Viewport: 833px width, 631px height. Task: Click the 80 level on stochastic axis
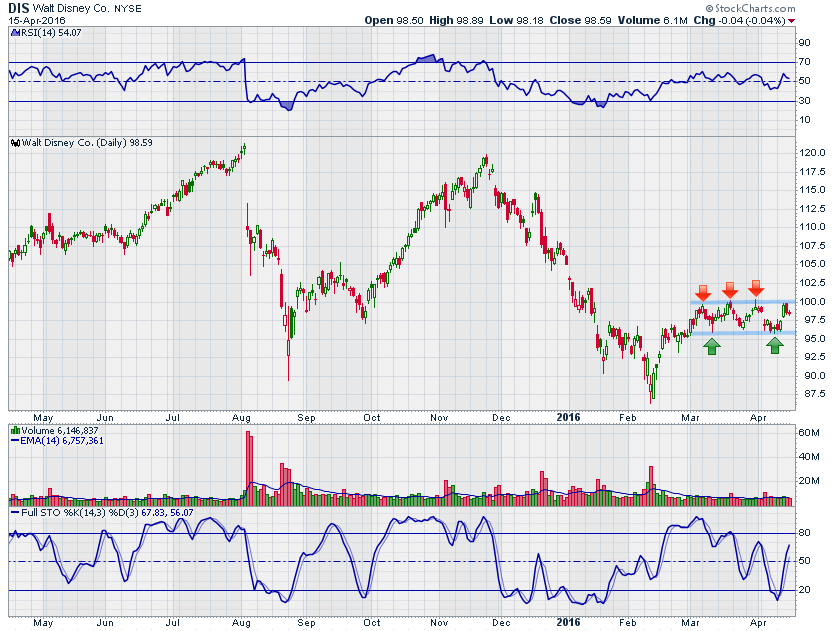click(x=805, y=533)
